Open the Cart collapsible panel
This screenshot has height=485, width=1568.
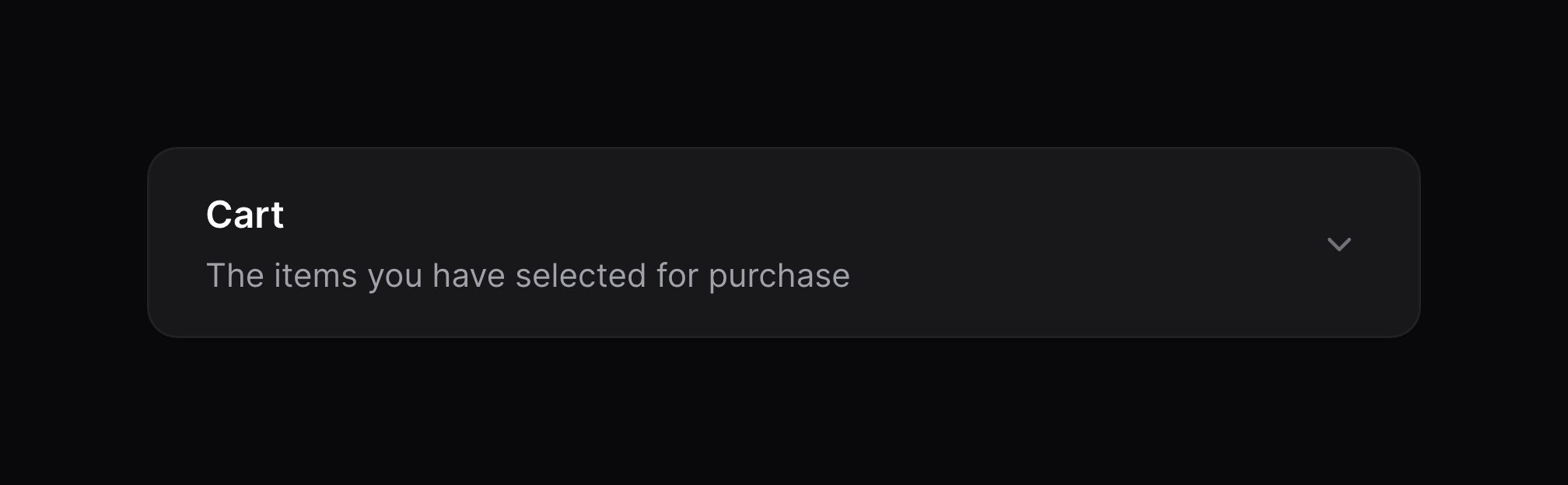[783, 242]
